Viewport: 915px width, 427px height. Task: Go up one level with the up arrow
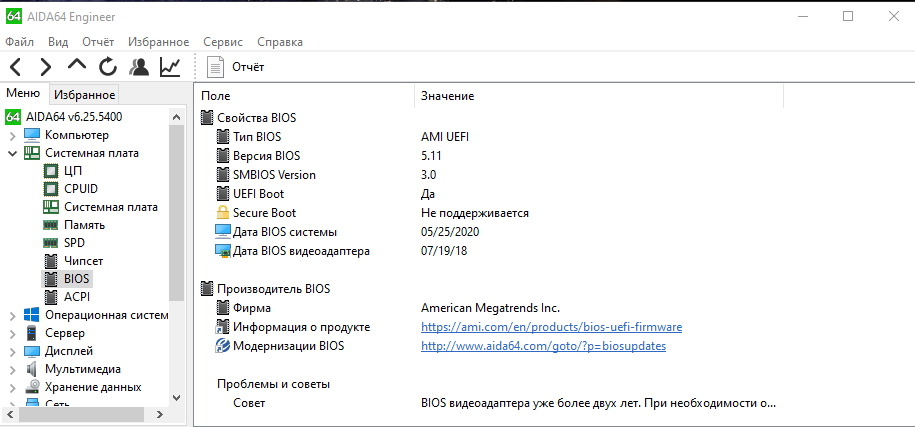(x=76, y=66)
